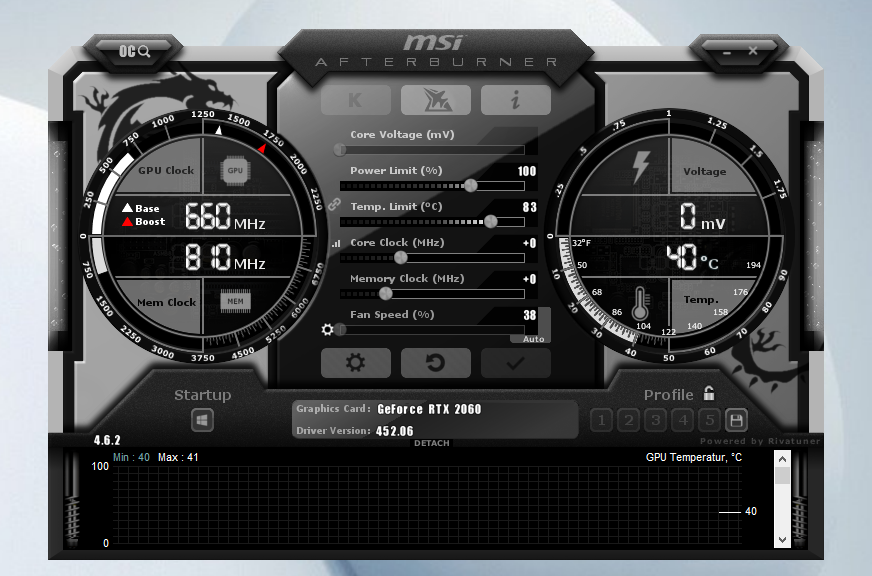Click the MEM chip icon in gauge
Image resolution: width=872 pixels, height=576 pixels.
(x=235, y=301)
